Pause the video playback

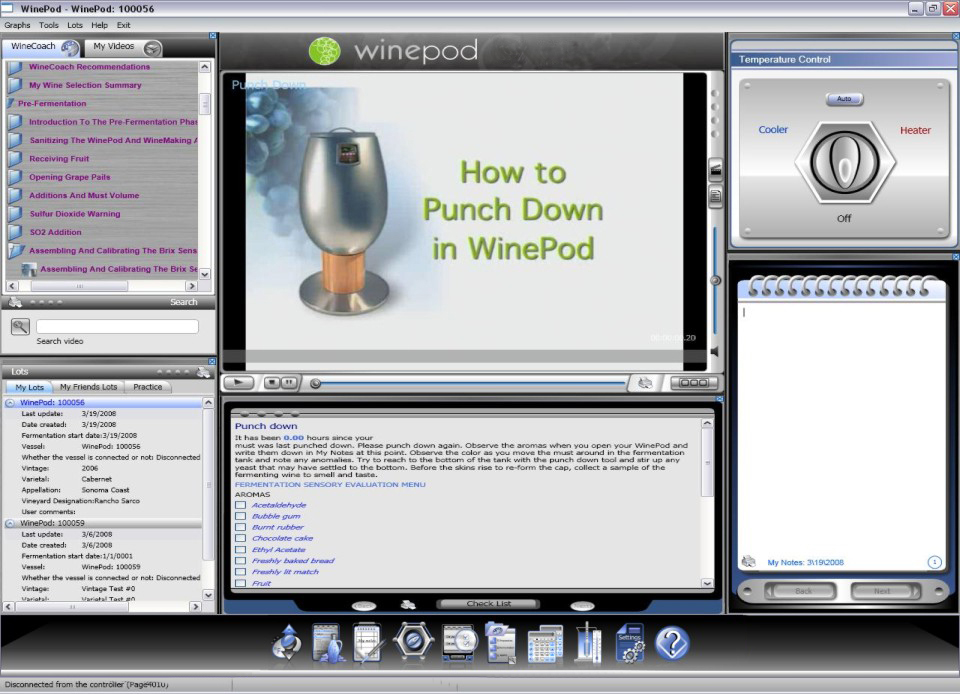tap(289, 383)
